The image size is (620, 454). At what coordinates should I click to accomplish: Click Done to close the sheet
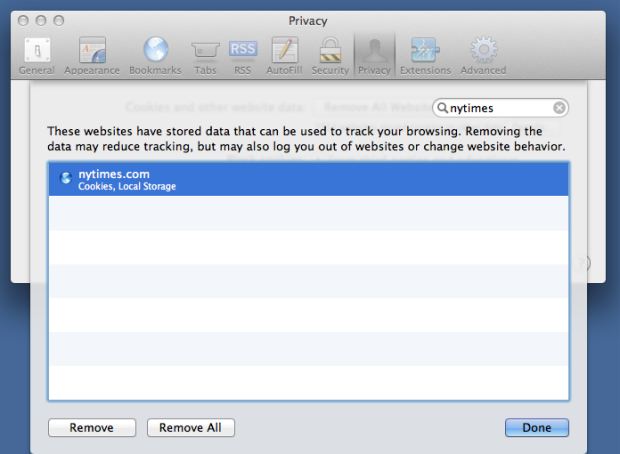(537, 428)
